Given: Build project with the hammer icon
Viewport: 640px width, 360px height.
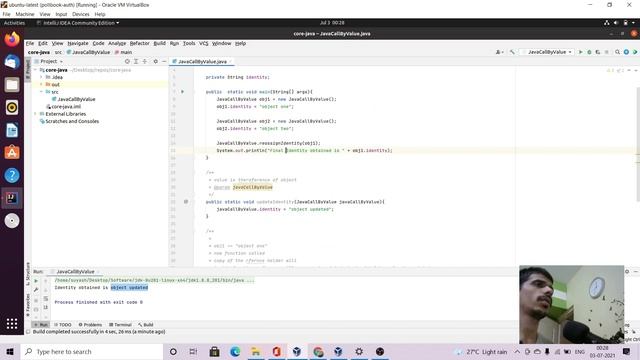Looking at the screenshot, I should (512, 52).
